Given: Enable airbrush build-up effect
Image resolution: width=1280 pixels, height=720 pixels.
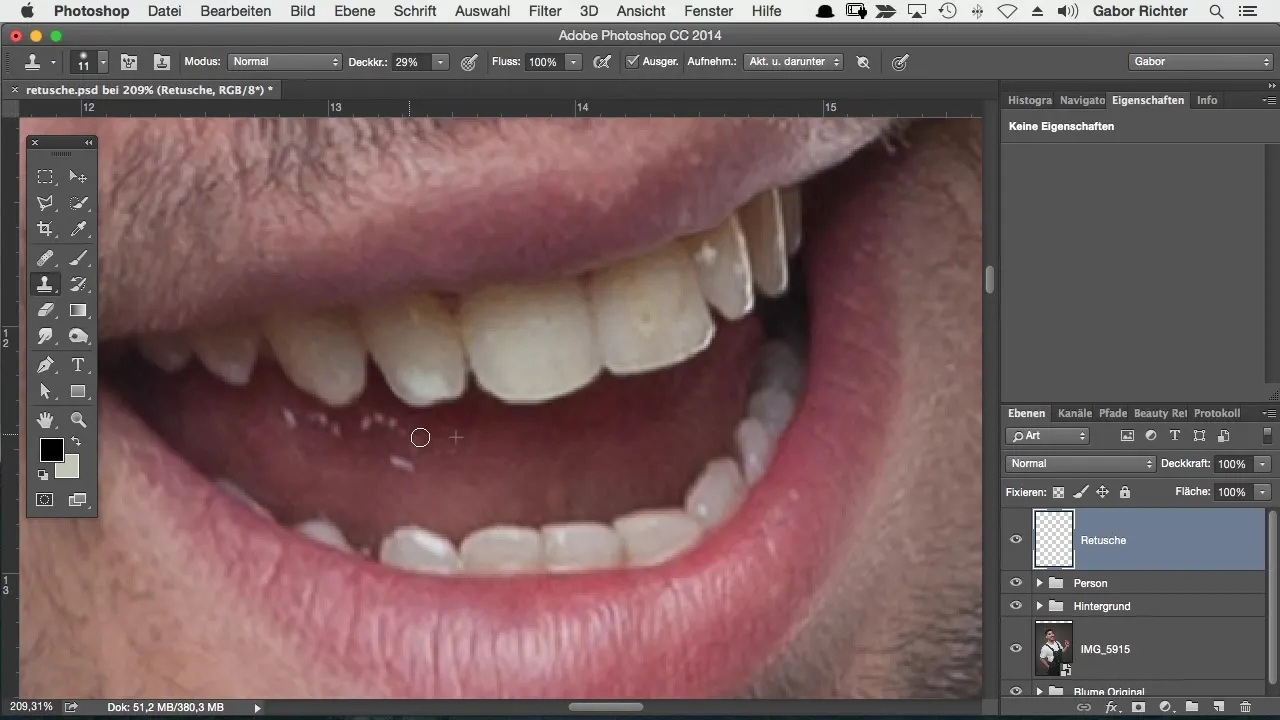Looking at the screenshot, I should pyautogui.click(x=601, y=62).
